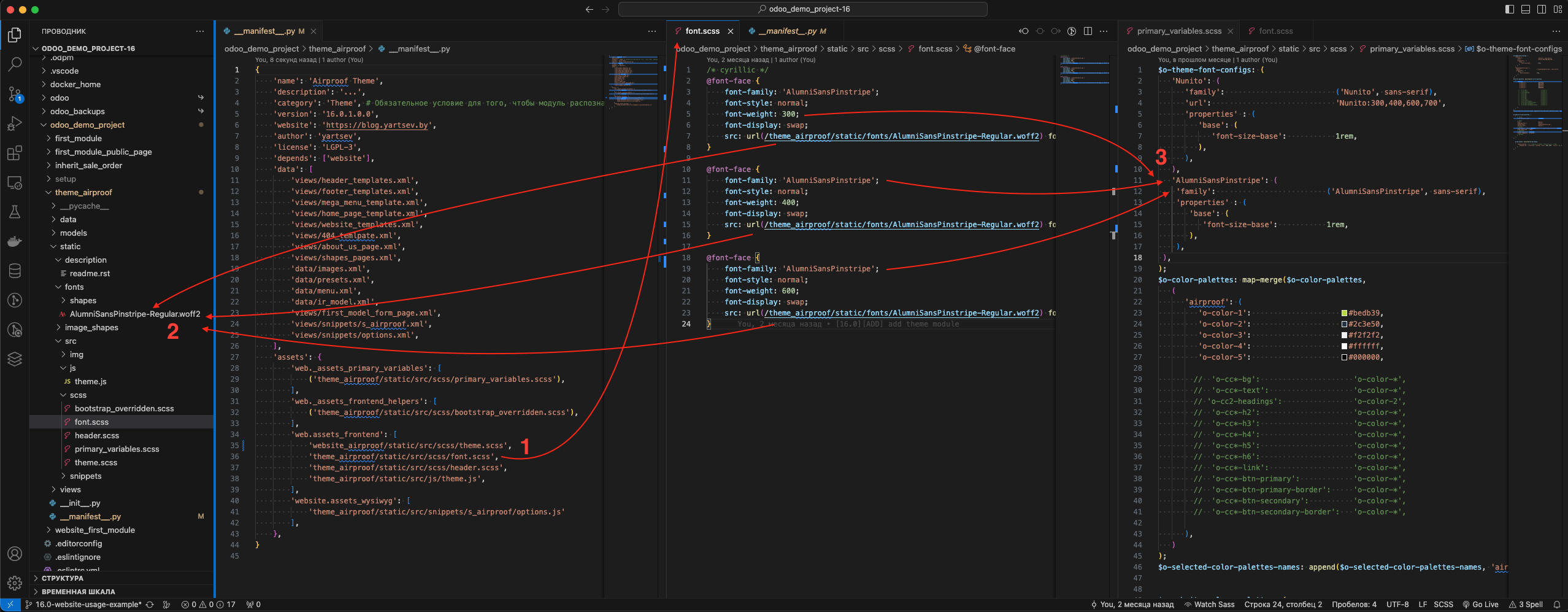Image resolution: width=1568 pixels, height=612 pixels.
Task: Switch to the primary_variables.scss tab
Action: pyautogui.click(x=1178, y=31)
